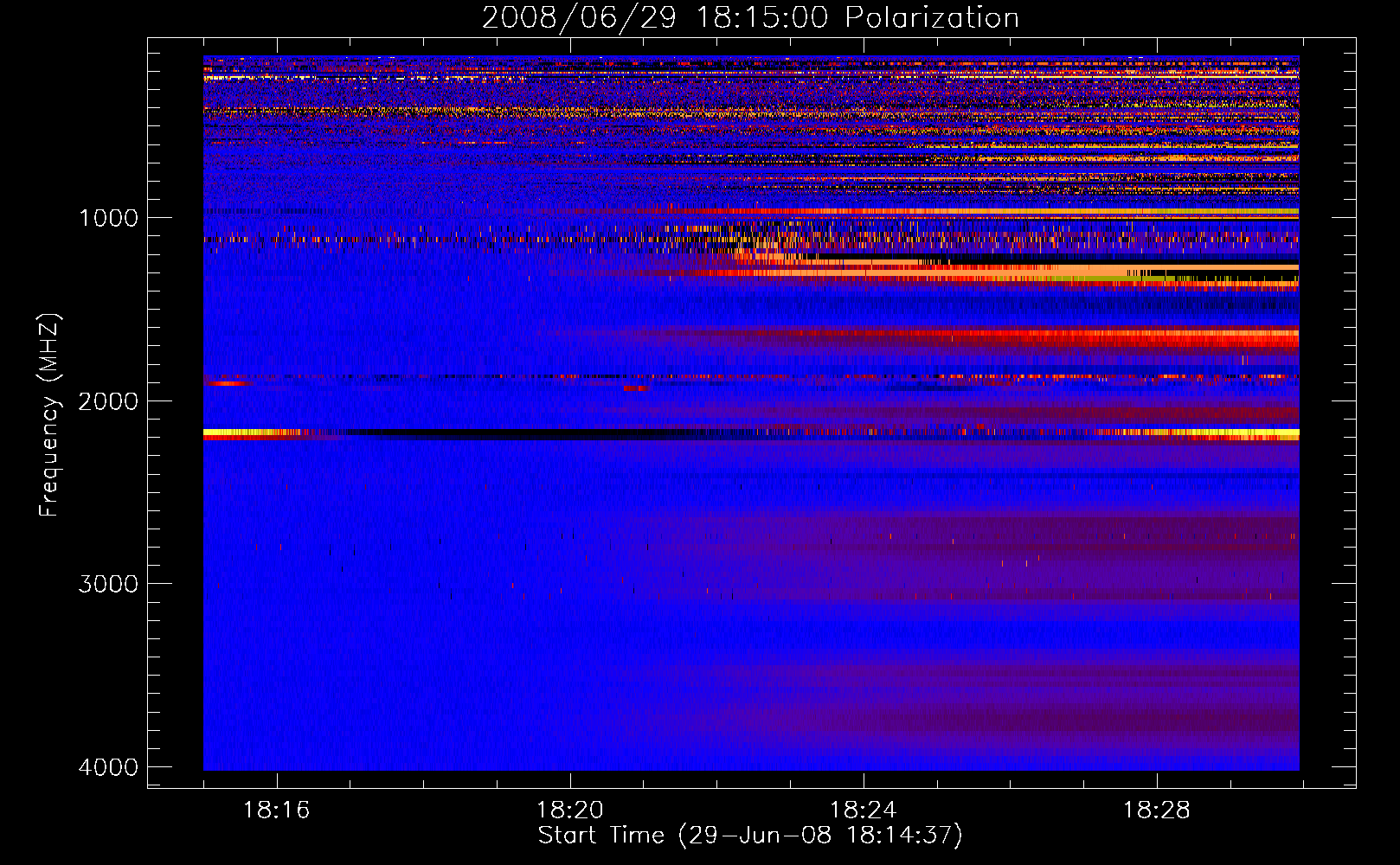Image resolution: width=1400 pixels, height=865 pixels.
Task: Click the 1000 frequency tick label
Action: (x=108, y=218)
